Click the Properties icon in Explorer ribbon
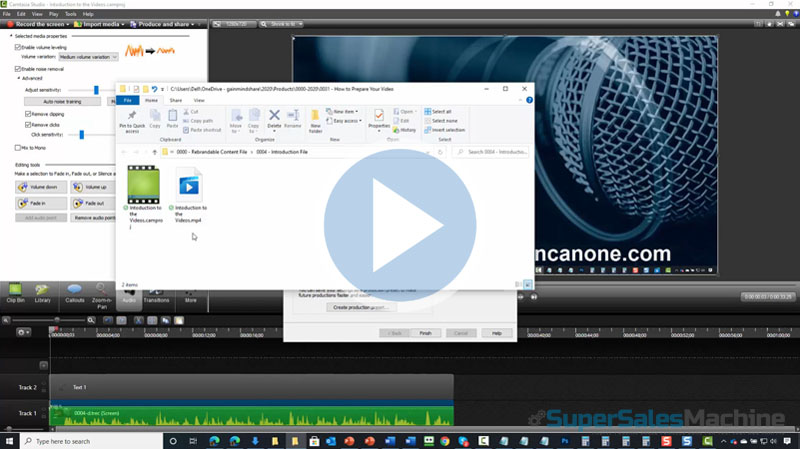 [379, 119]
